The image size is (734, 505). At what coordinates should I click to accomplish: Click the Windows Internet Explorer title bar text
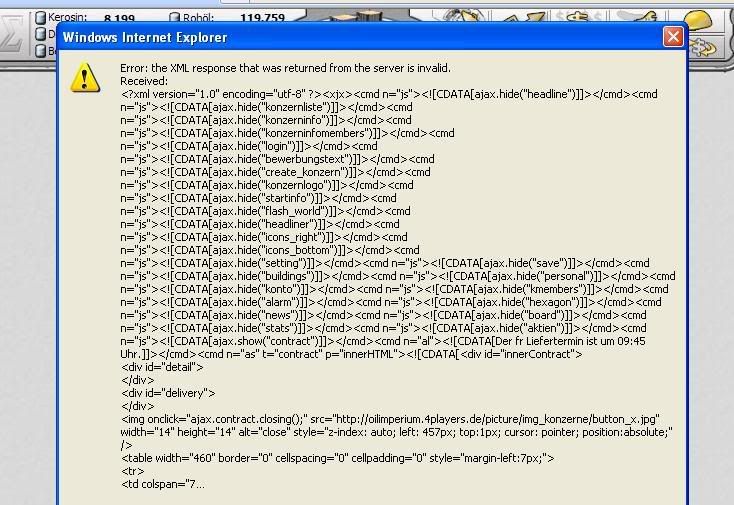145,37
